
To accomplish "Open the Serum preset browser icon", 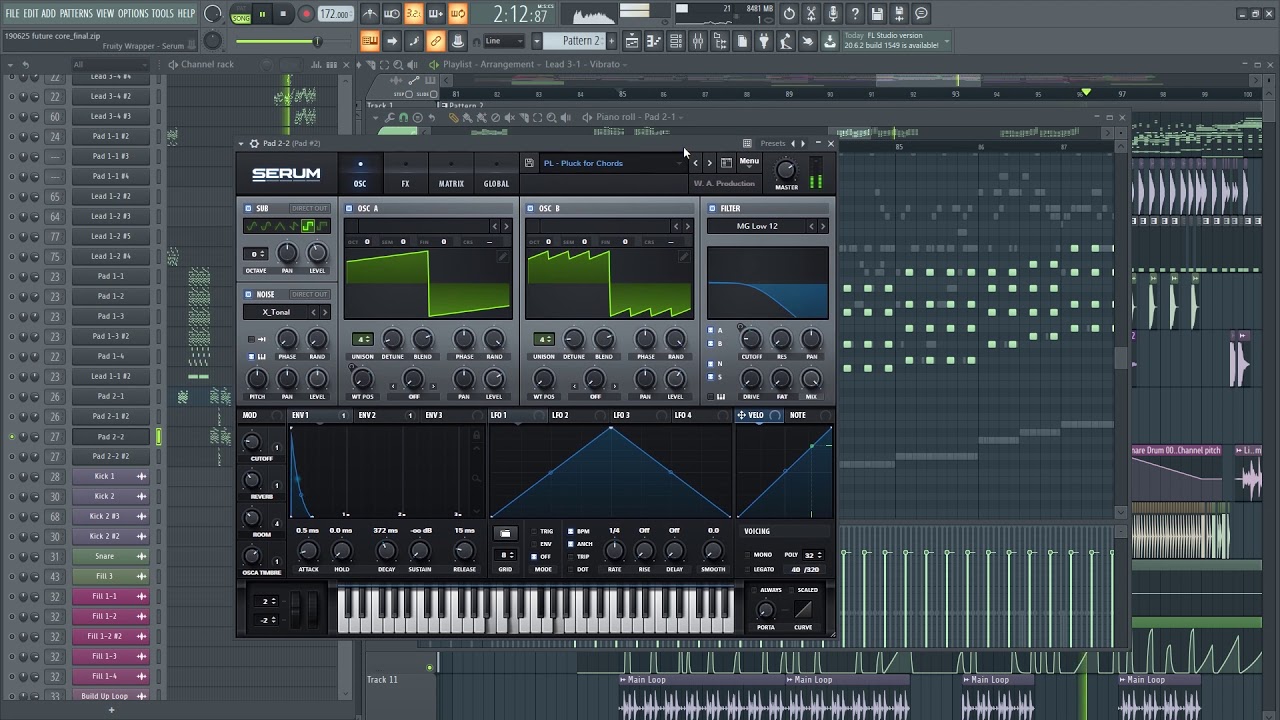I will pos(726,163).
